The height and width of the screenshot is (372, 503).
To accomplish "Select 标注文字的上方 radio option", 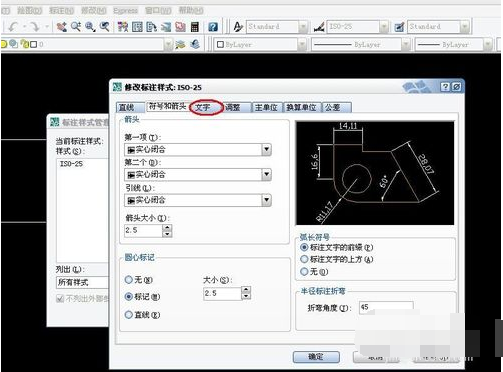I will [x=304, y=259].
